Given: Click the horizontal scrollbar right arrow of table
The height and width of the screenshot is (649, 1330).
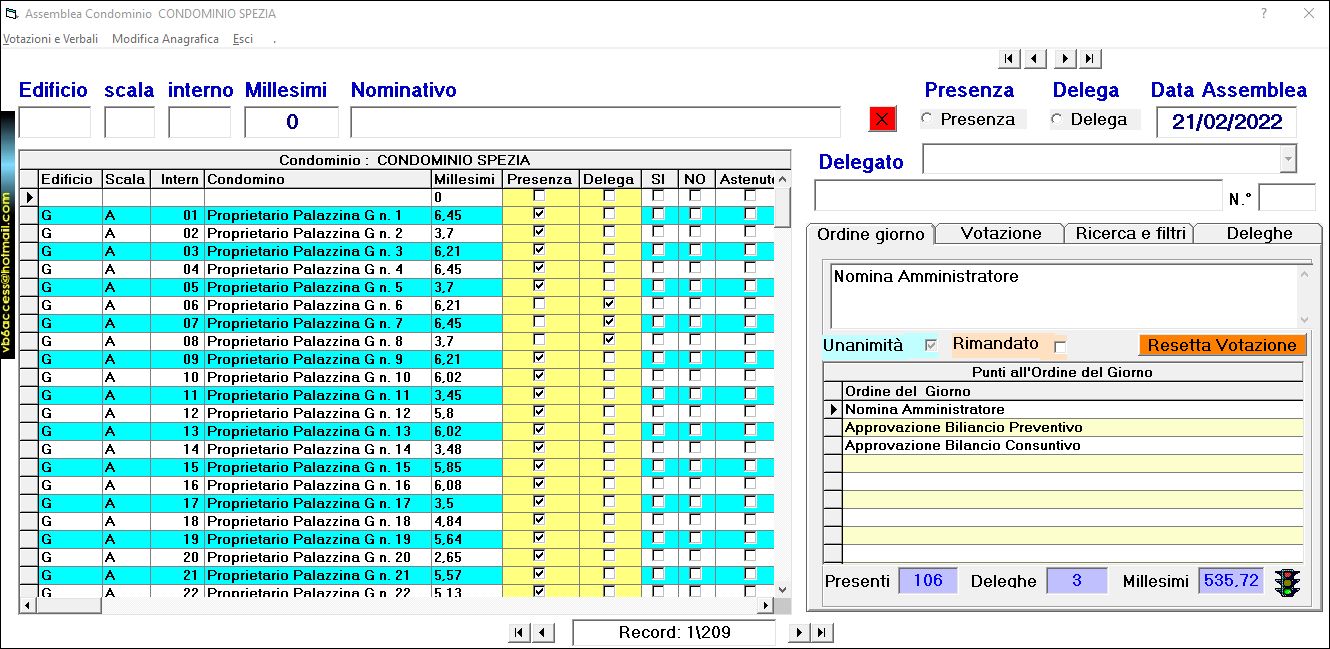Looking at the screenshot, I should pyautogui.click(x=767, y=605).
